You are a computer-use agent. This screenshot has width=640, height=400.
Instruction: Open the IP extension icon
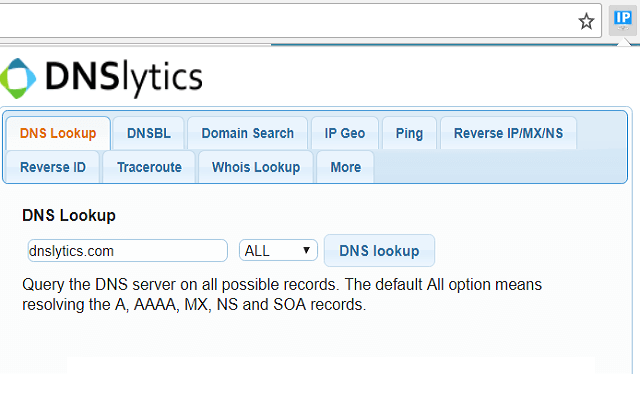click(622, 20)
